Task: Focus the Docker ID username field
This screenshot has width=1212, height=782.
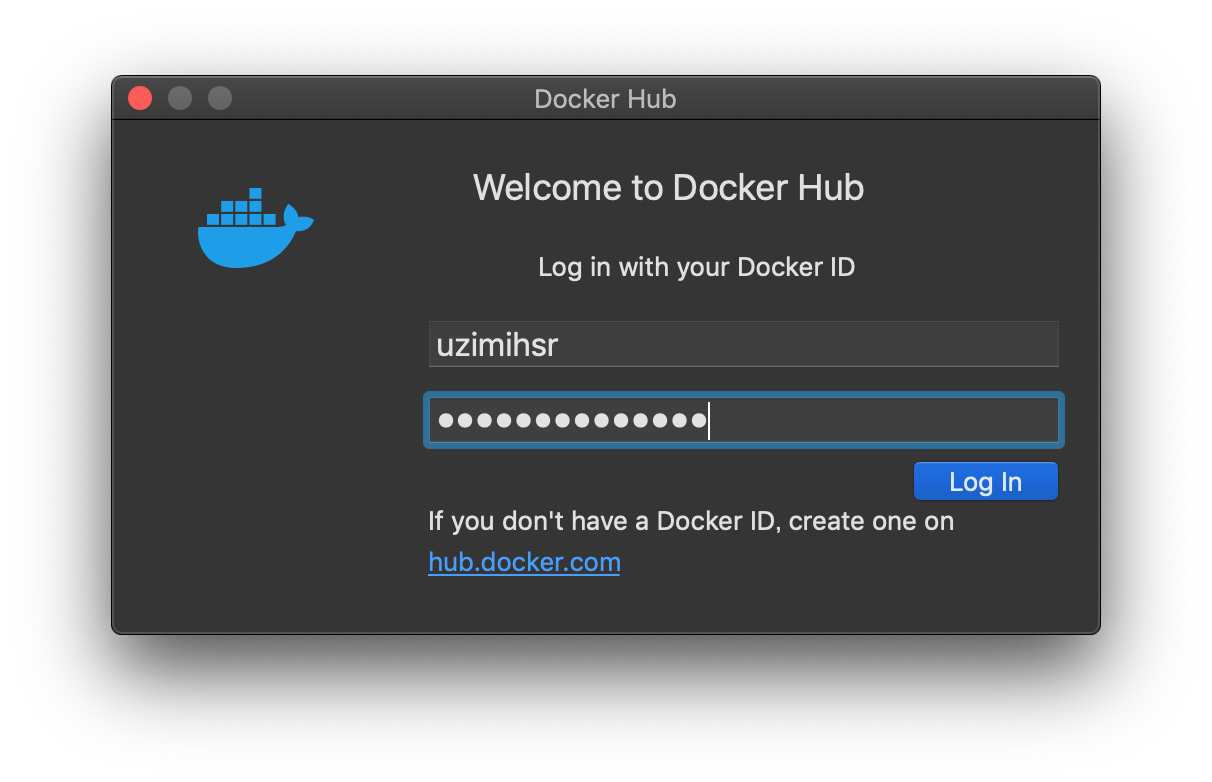Action: pos(743,344)
